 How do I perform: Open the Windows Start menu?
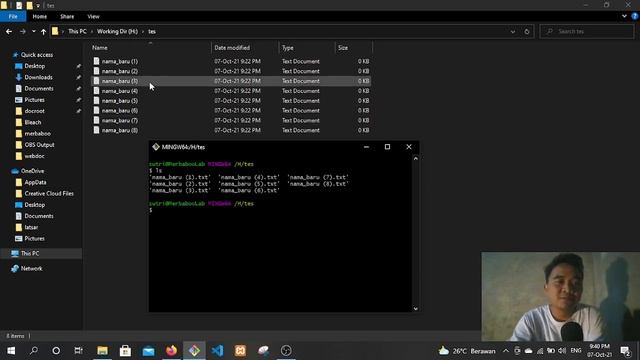(11, 351)
